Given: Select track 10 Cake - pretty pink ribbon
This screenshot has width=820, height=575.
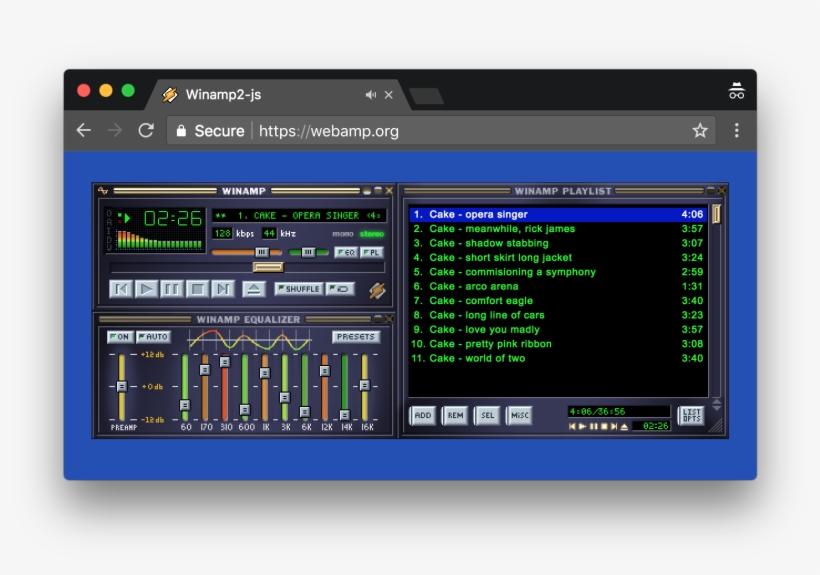Looking at the screenshot, I should pos(557,344).
